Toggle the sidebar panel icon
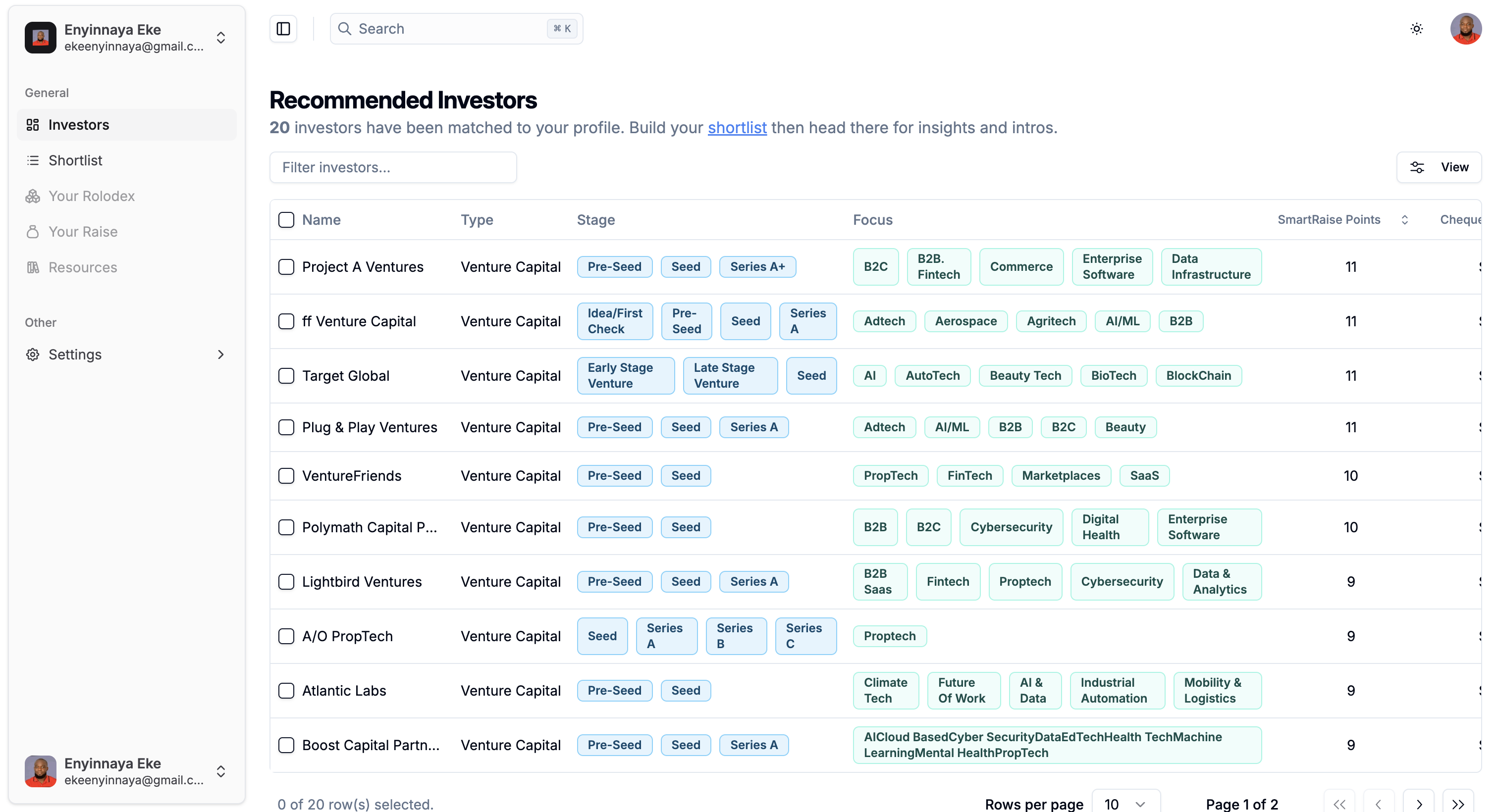The height and width of the screenshot is (812, 1498). coord(283,29)
